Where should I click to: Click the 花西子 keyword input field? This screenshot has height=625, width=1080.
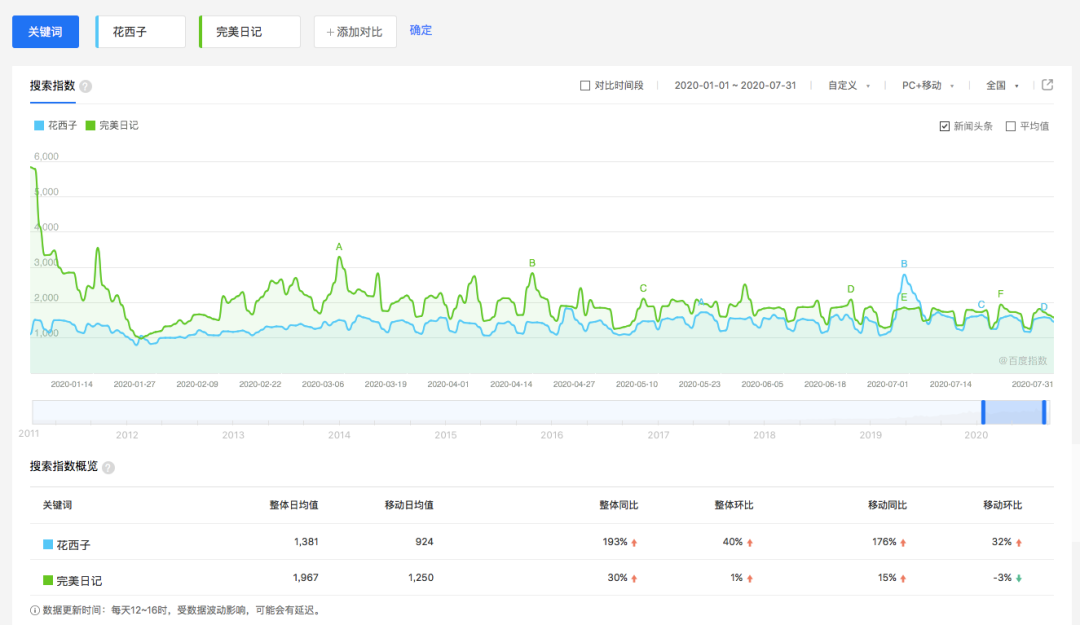[141, 32]
